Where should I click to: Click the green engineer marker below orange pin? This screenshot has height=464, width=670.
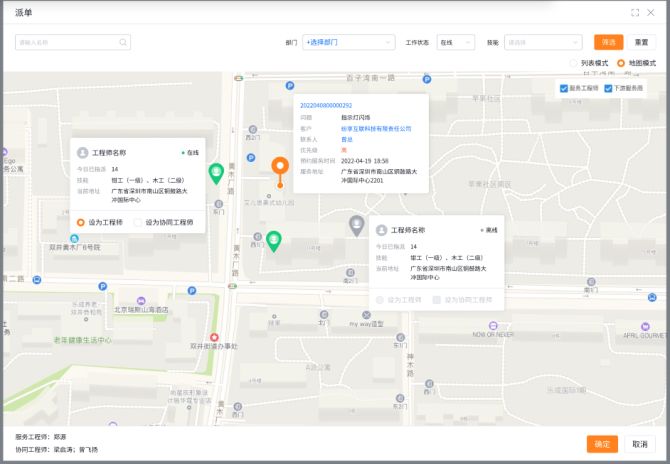273,240
